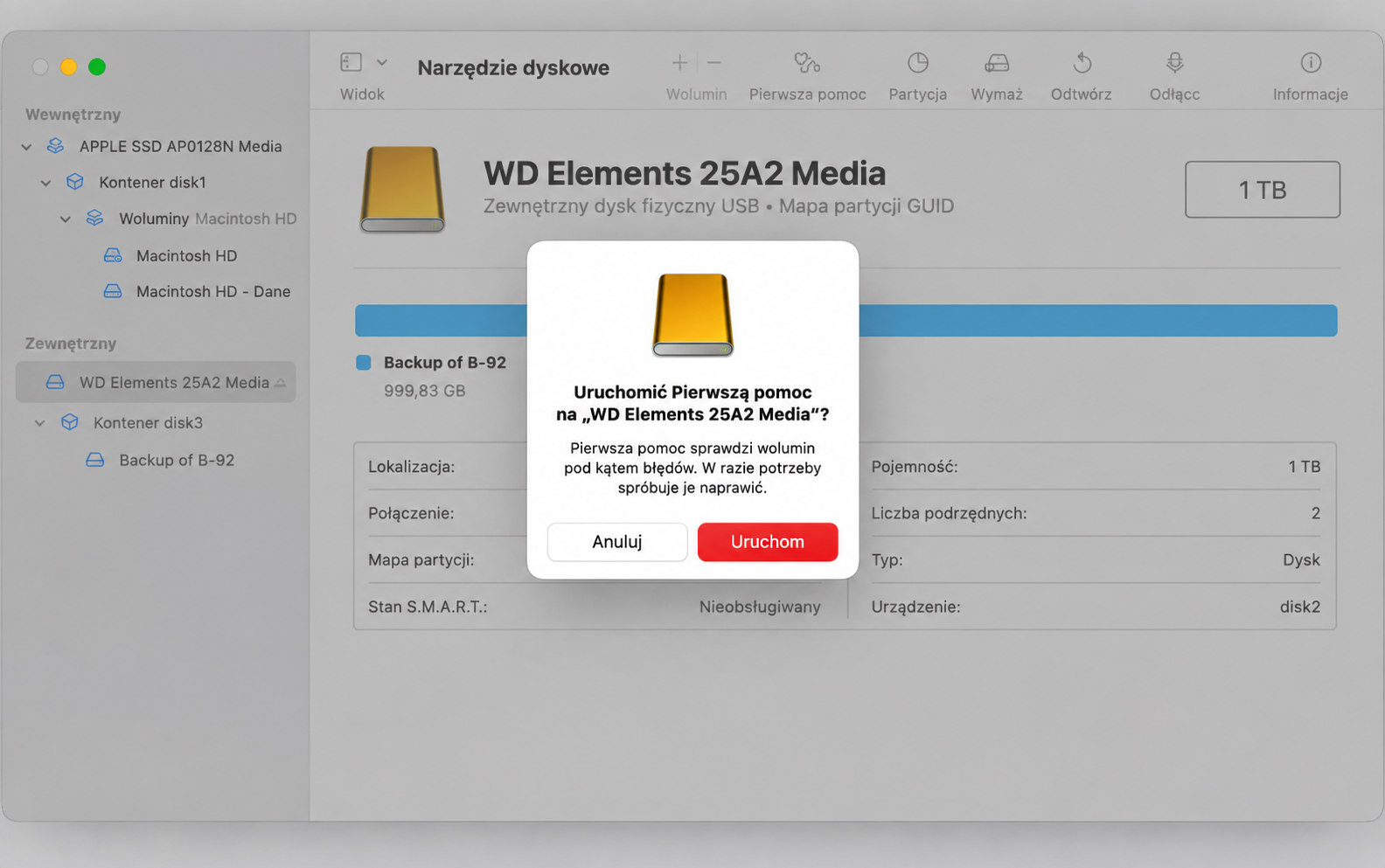The width and height of the screenshot is (1385, 868).
Task: Click the "999,83 GB" size text
Action: (425, 391)
